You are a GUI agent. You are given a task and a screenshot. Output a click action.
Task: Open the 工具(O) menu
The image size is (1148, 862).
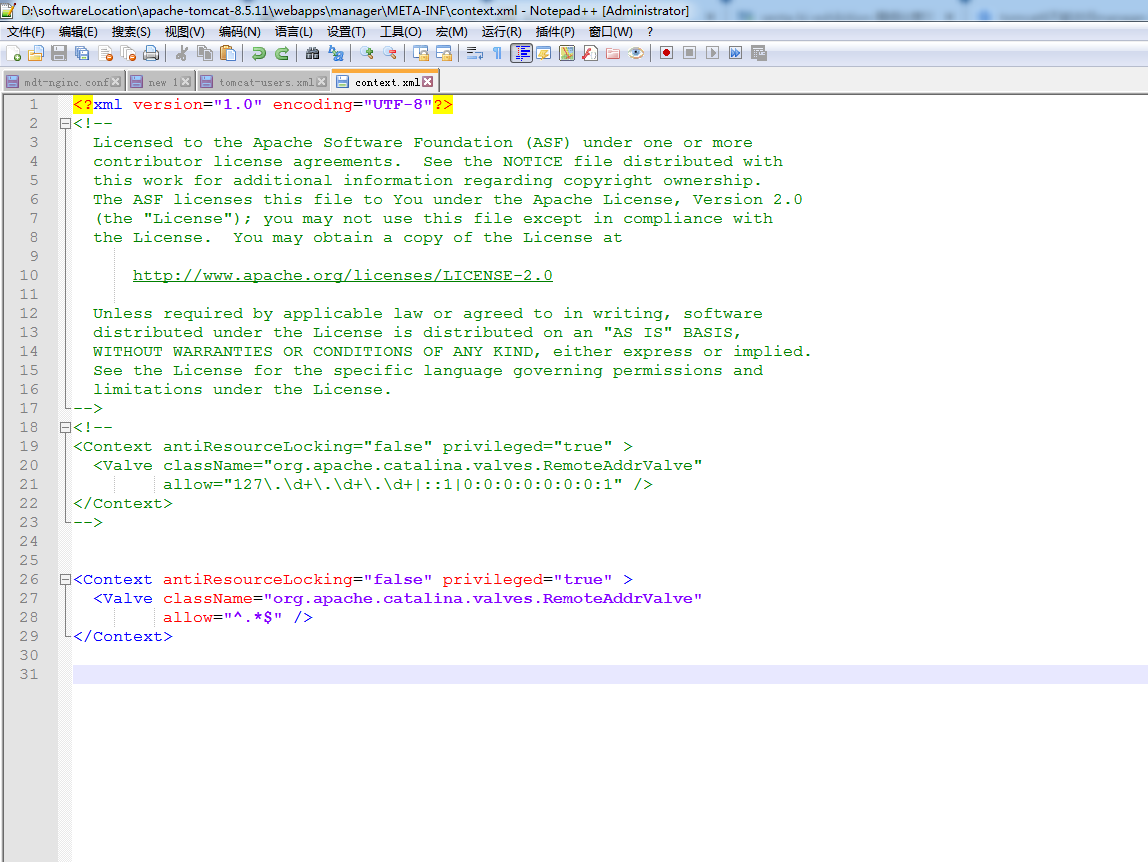(400, 31)
